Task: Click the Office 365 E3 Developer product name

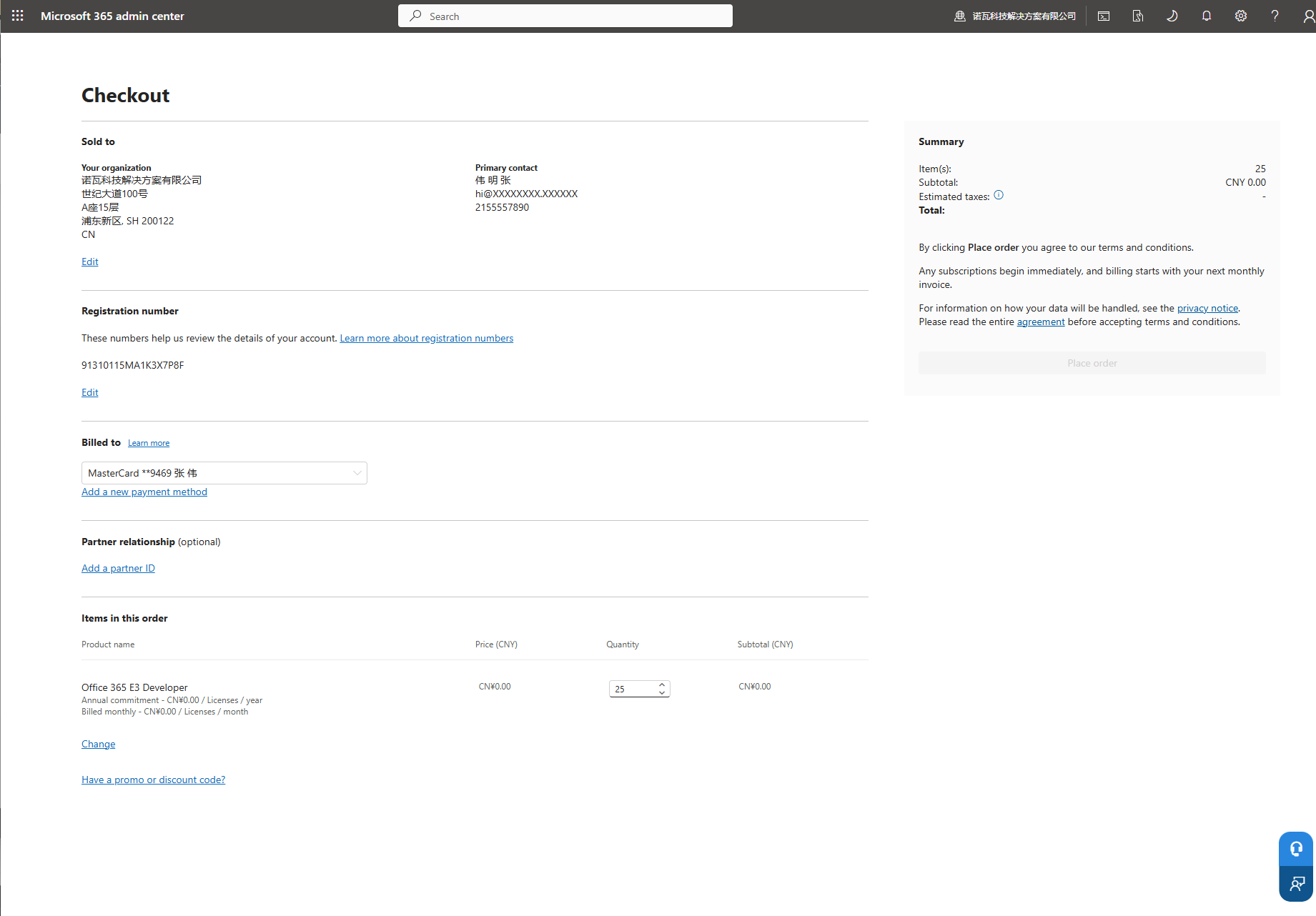Action: [134, 687]
